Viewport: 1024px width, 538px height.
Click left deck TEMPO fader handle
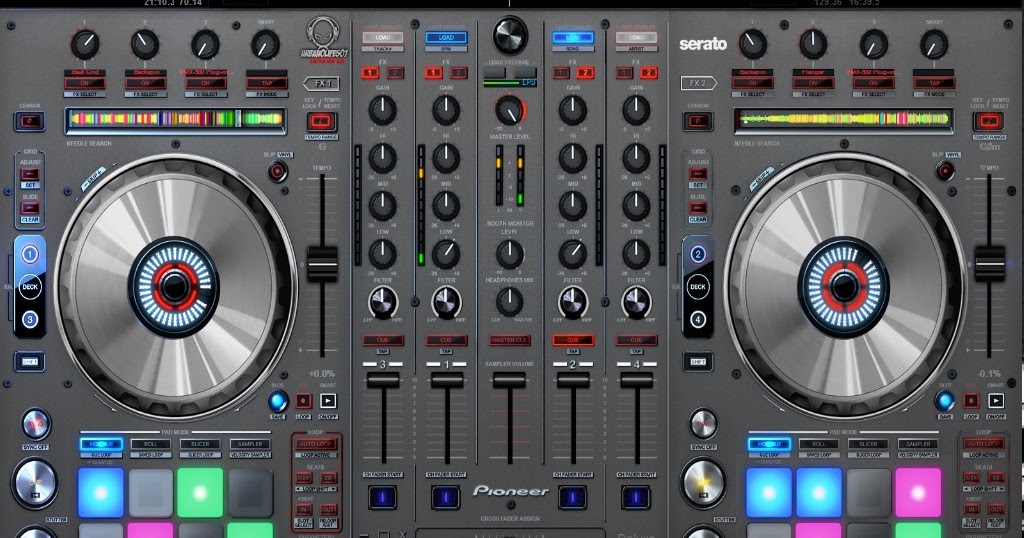(323, 264)
